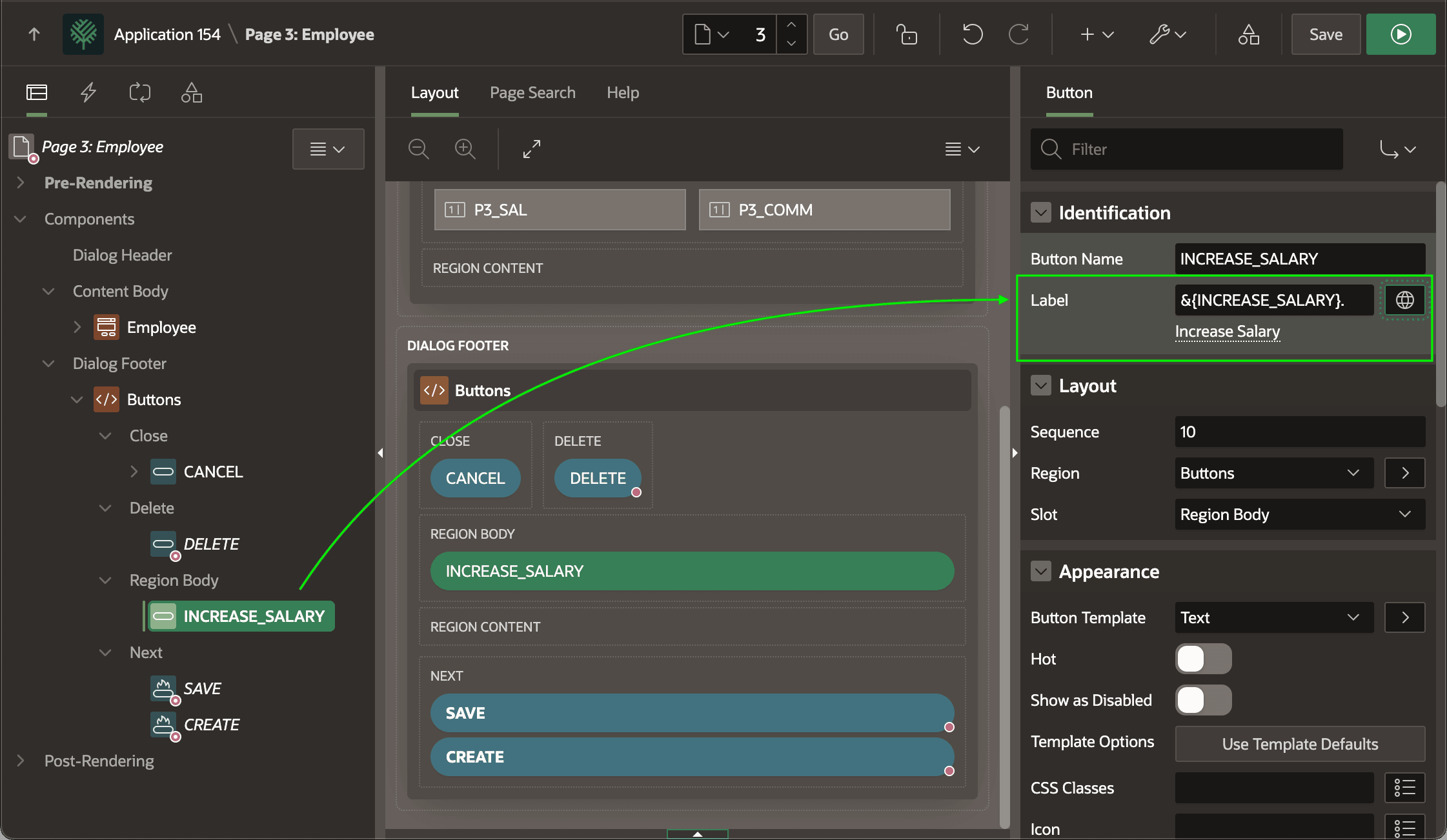Viewport: 1447px width, 840px height.
Task: Open the Utilities wrench menu
Action: (1168, 34)
